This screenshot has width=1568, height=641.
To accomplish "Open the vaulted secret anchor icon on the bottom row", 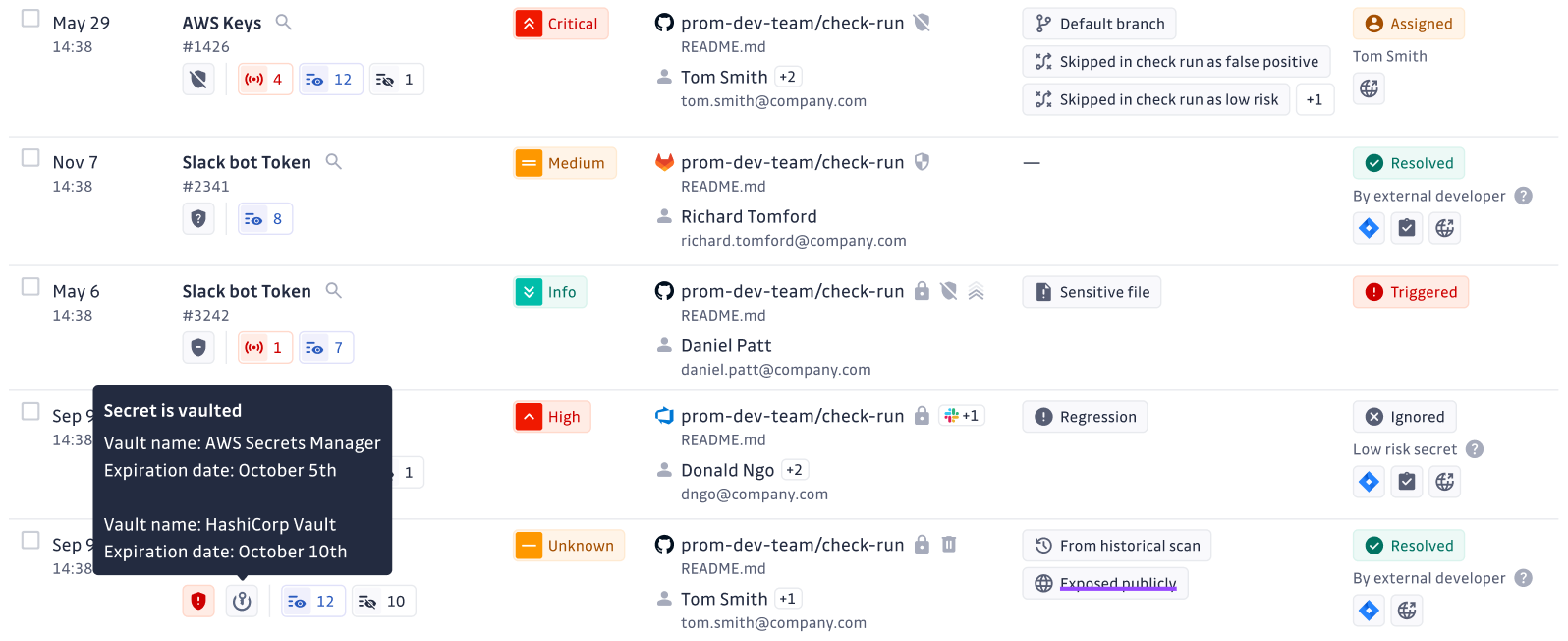I will 242,601.
